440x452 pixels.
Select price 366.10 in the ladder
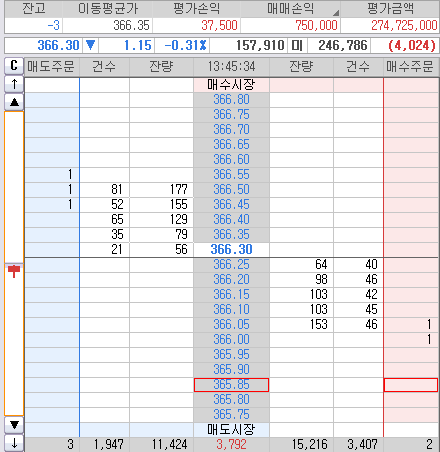pos(231,309)
